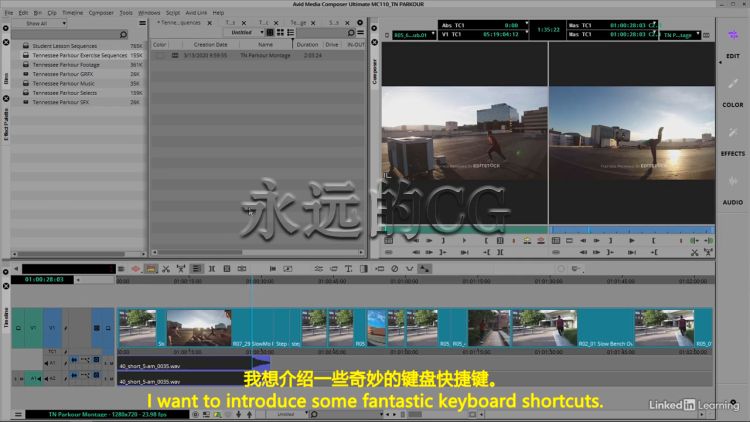Toggle the V1 track monitor icon
The width and height of the screenshot is (750, 422).
(x=108, y=328)
